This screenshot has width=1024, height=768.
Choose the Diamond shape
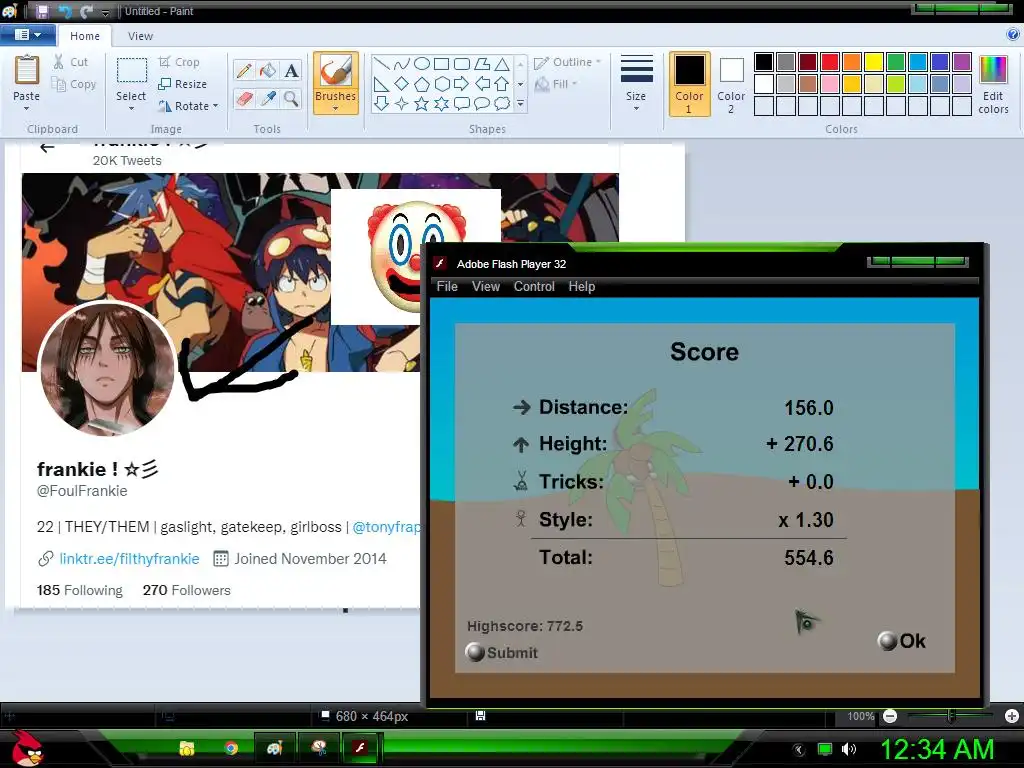pos(402,84)
